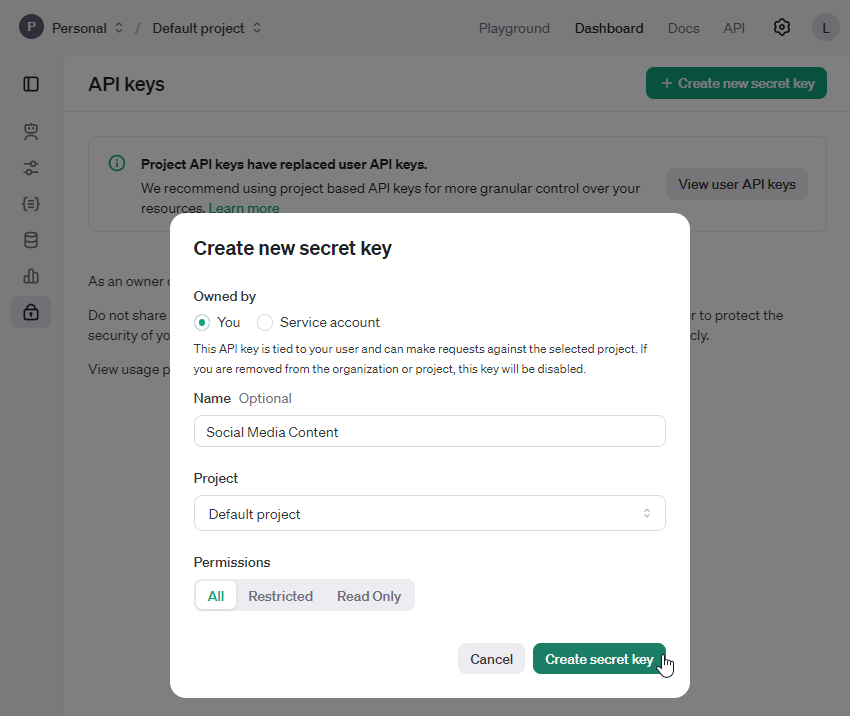Open Storage database icon in sidebar
850x716 pixels.
(x=31, y=240)
